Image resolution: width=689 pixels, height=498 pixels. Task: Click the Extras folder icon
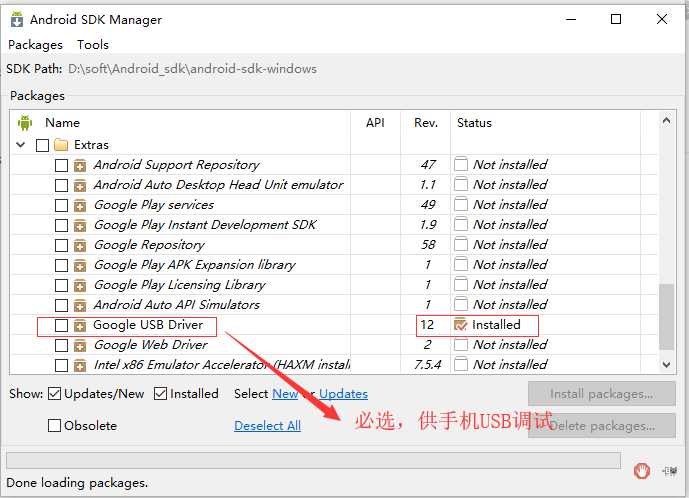61,145
